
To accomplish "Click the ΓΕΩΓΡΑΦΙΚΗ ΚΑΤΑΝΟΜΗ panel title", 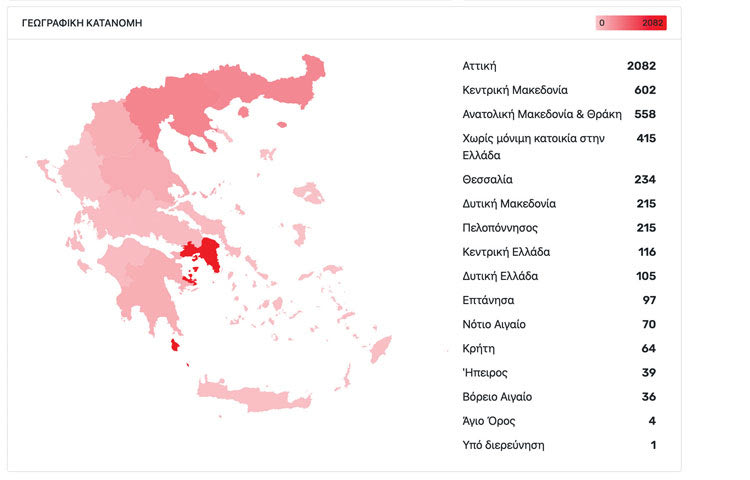I will (82, 23).
